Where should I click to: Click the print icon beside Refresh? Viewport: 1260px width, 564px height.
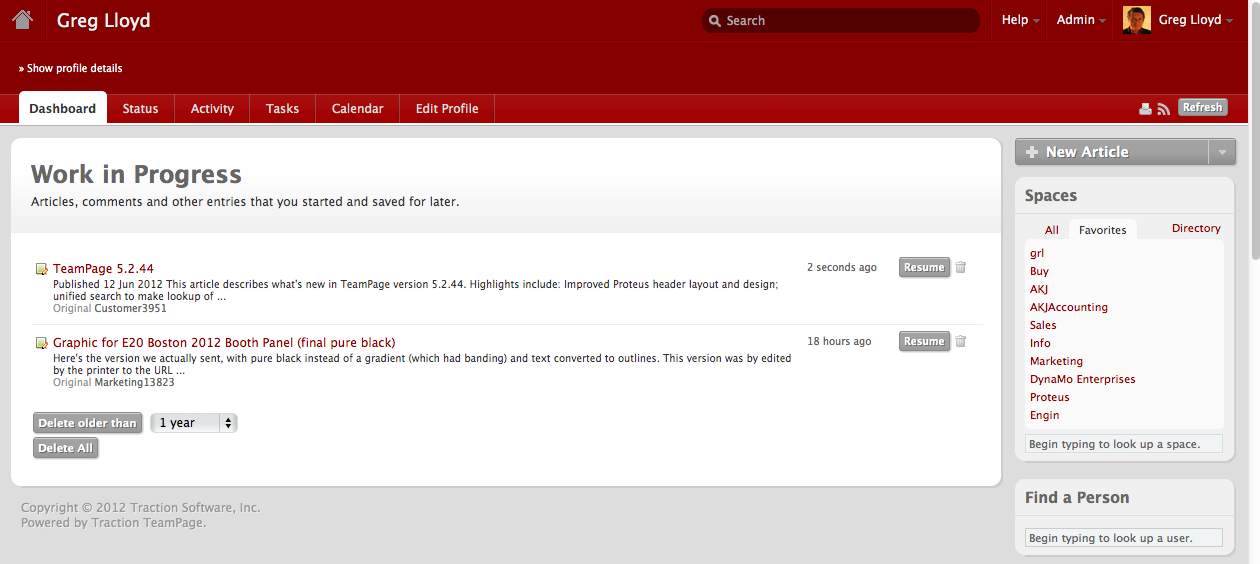pyautogui.click(x=1146, y=109)
